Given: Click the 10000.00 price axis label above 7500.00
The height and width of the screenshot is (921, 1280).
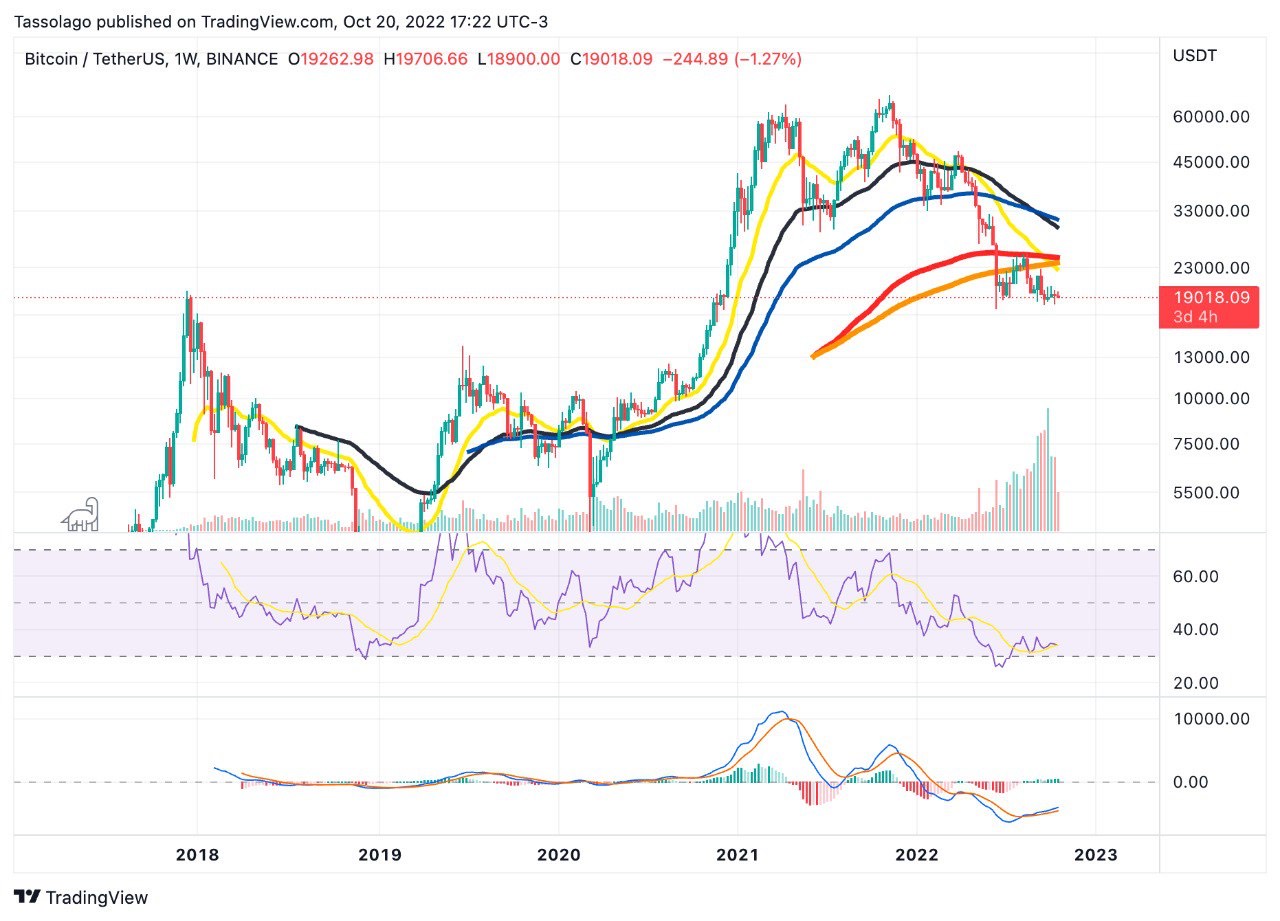Looking at the screenshot, I should (1212, 398).
